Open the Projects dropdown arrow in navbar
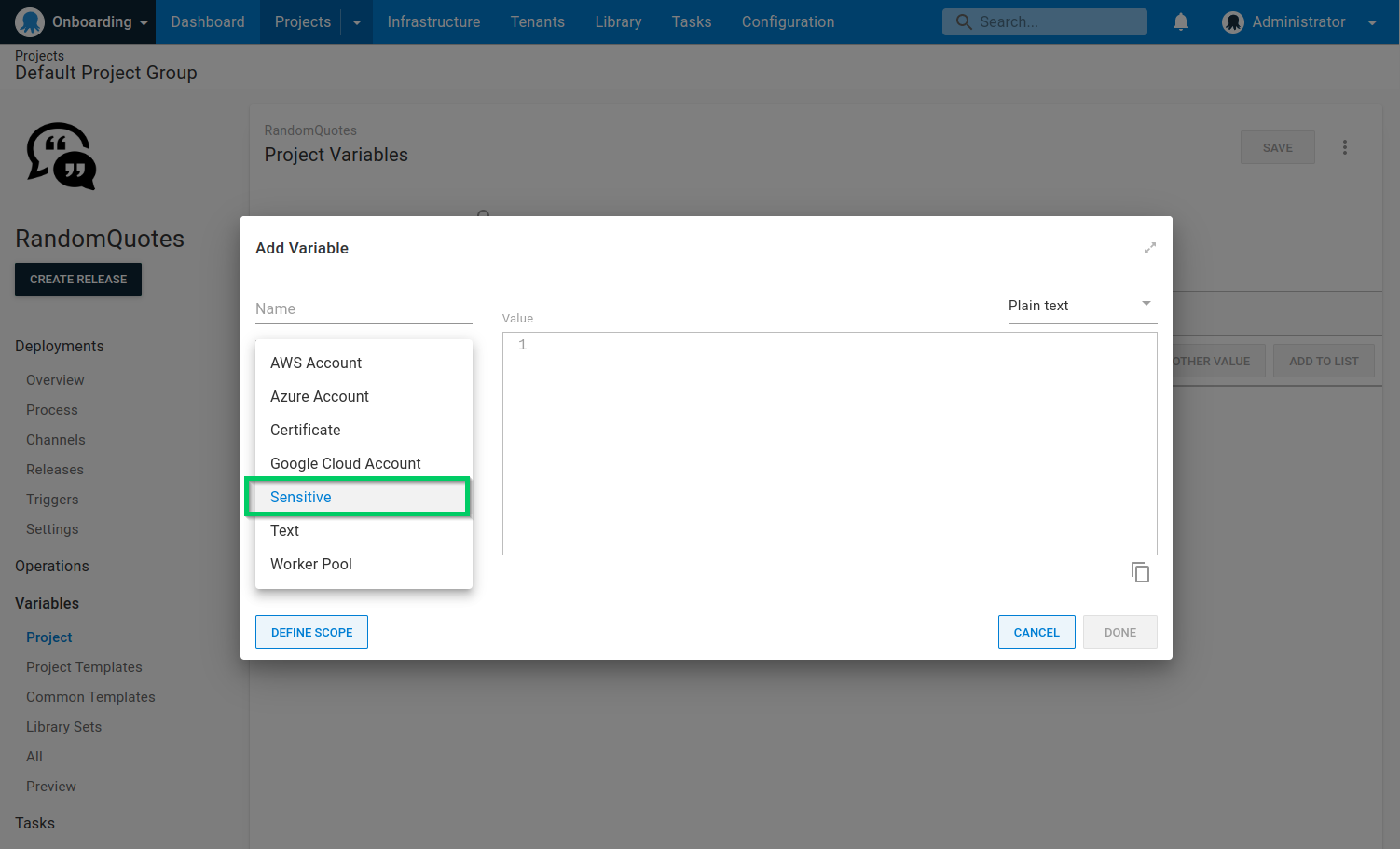Image resolution: width=1400 pixels, height=849 pixels. click(357, 21)
